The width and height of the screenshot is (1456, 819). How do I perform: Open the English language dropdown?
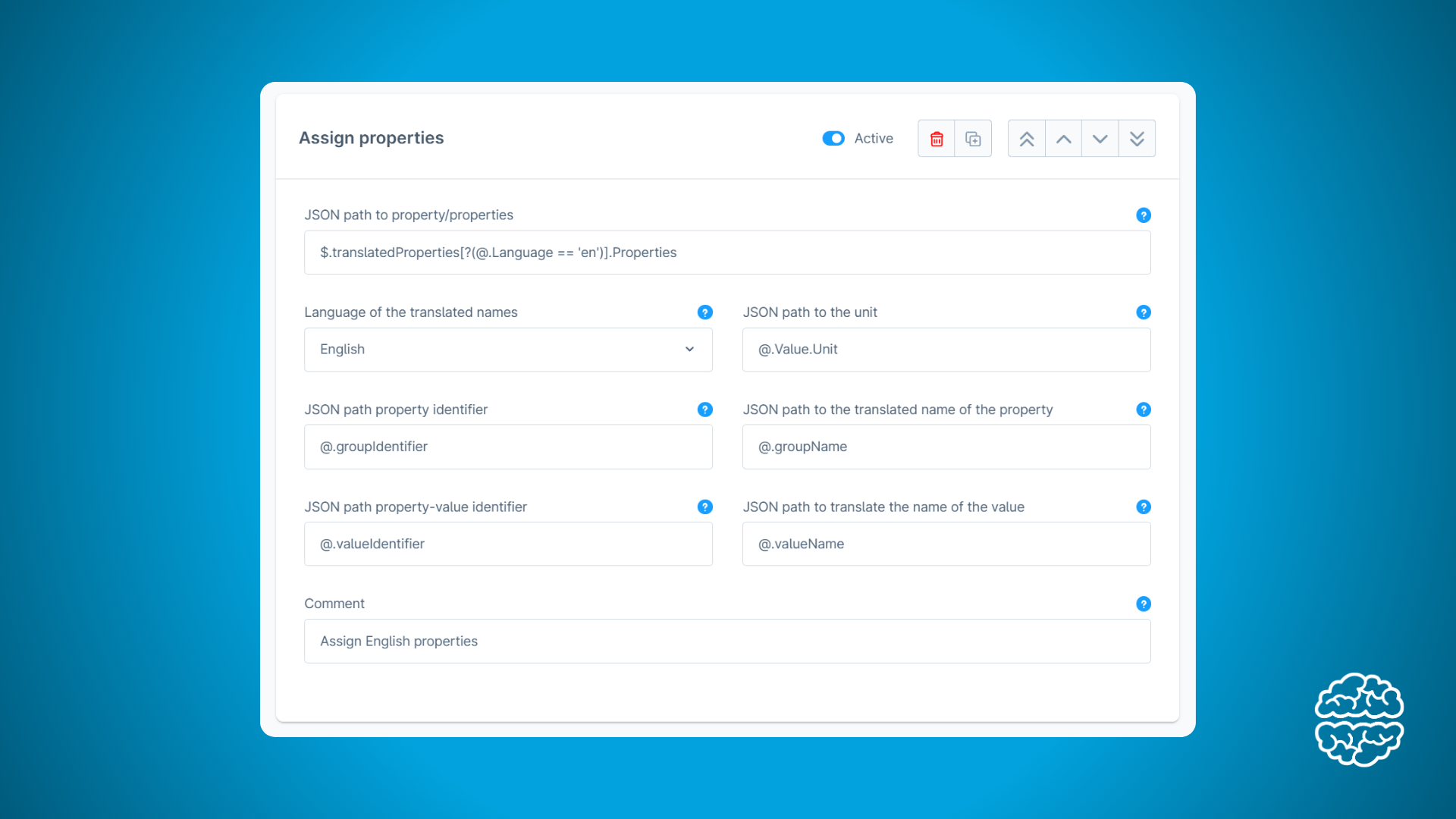click(x=508, y=350)
